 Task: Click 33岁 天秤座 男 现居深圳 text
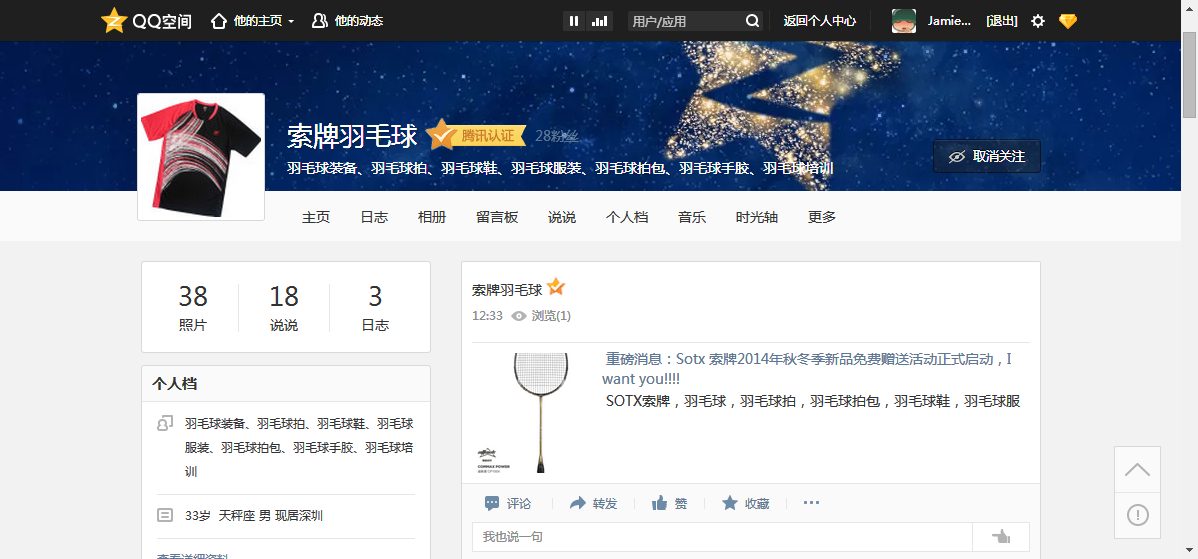(x=254, y=515)
